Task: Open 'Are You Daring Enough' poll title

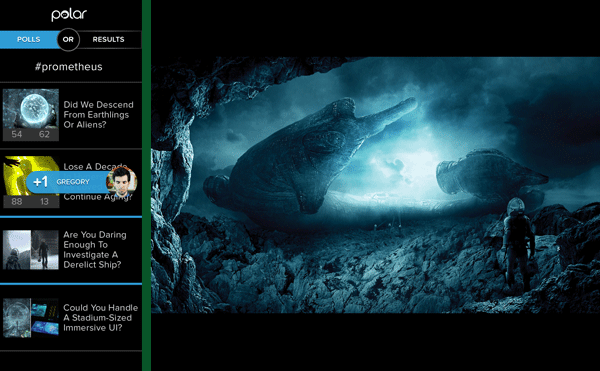Action: (95, 250)
